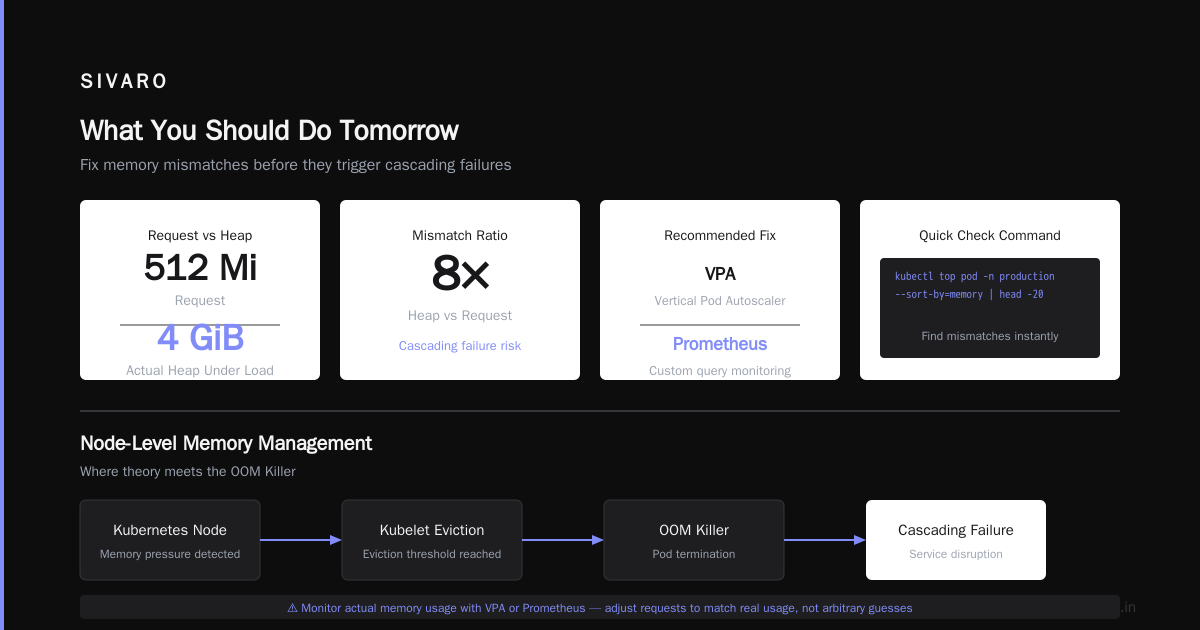Click the warning icon in the bottom banner
The height and width of the screenshot is (630, 1200).
pyautogui.click(x=293, y=608)
